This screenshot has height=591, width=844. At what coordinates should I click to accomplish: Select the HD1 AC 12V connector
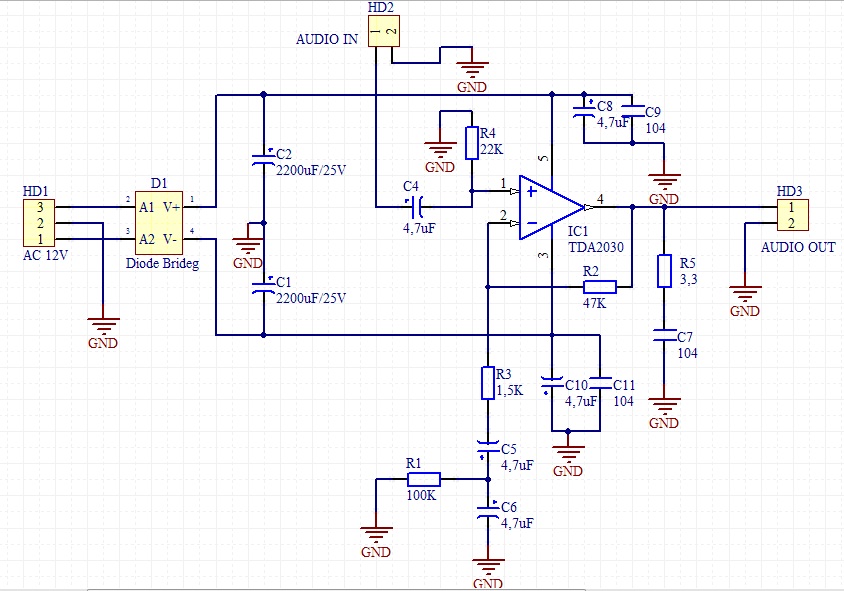click(x=39, y=223)
